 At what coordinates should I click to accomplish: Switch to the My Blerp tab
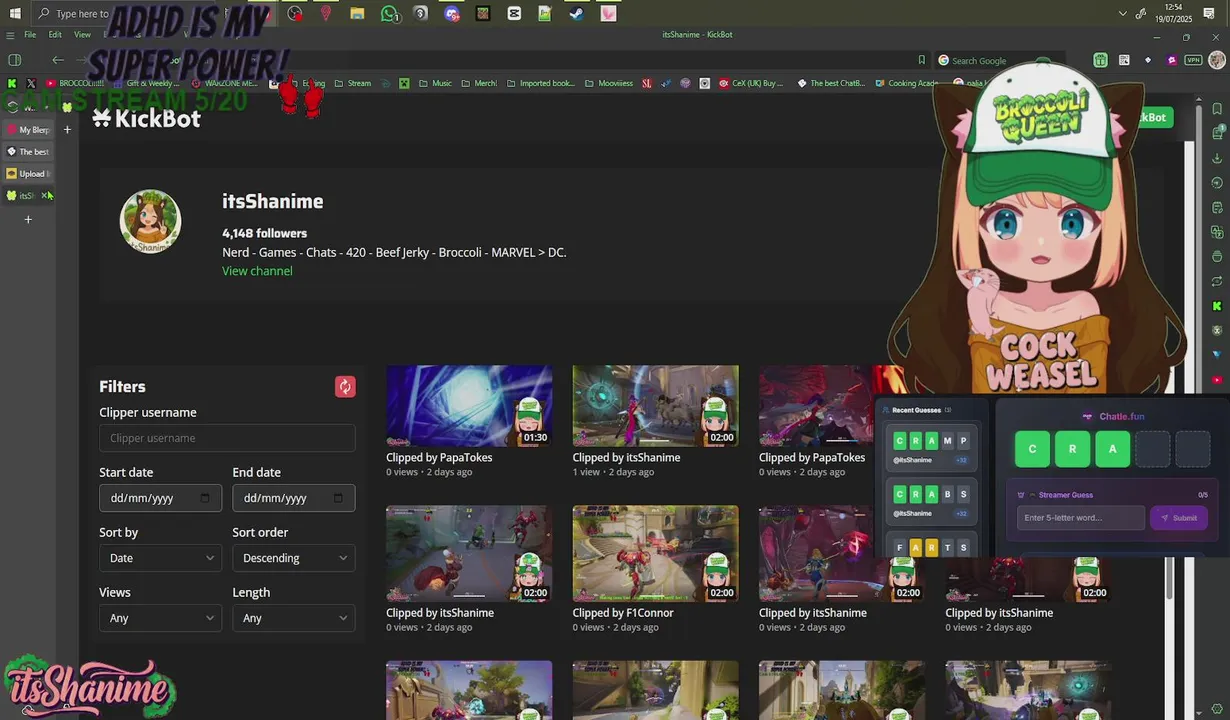click(27, 130)
